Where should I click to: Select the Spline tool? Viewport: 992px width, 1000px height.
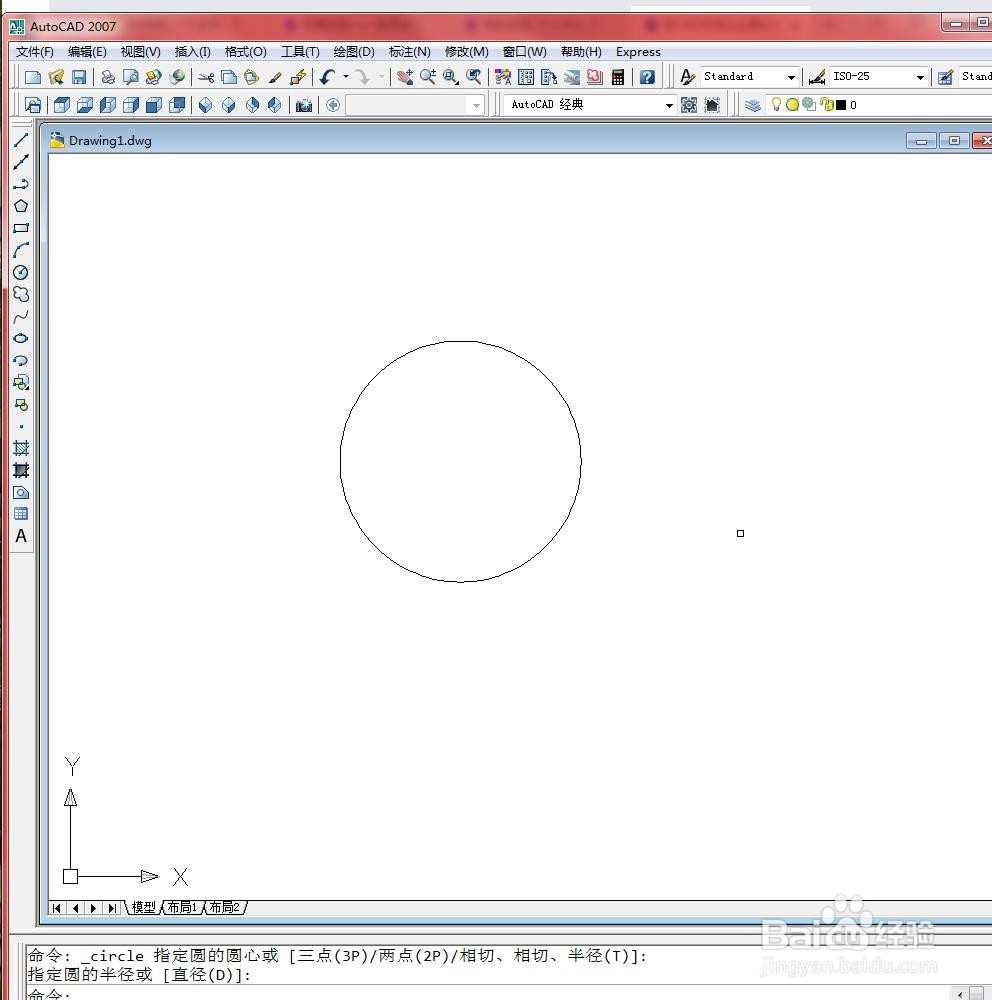21,316
